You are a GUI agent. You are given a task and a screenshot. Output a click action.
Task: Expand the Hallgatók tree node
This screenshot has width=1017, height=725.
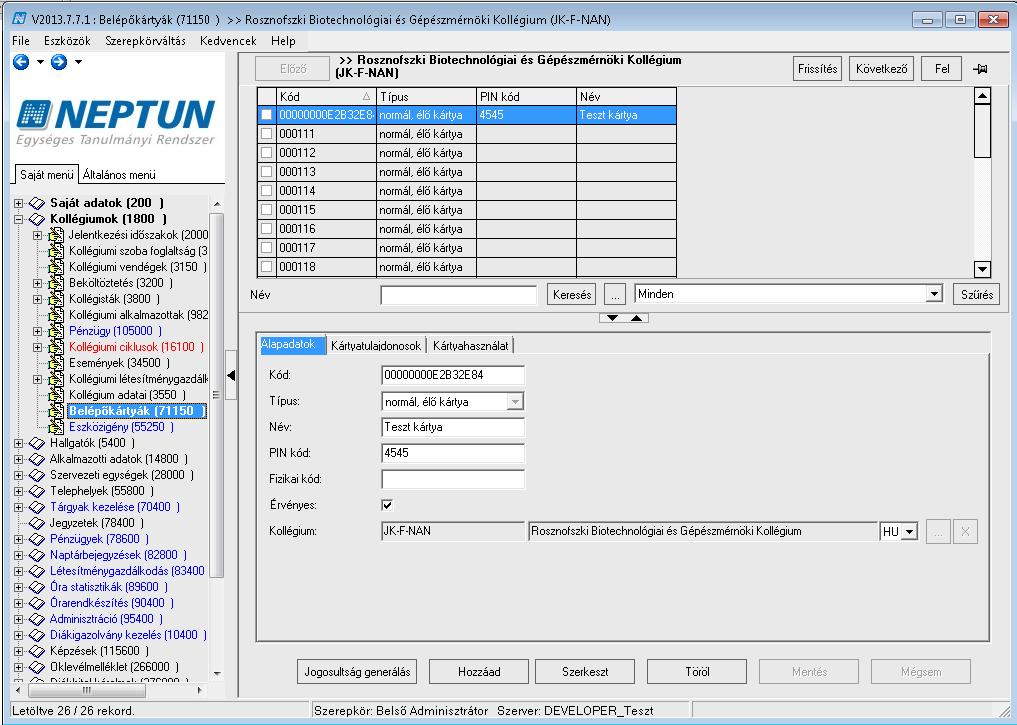tap(18, 444)
